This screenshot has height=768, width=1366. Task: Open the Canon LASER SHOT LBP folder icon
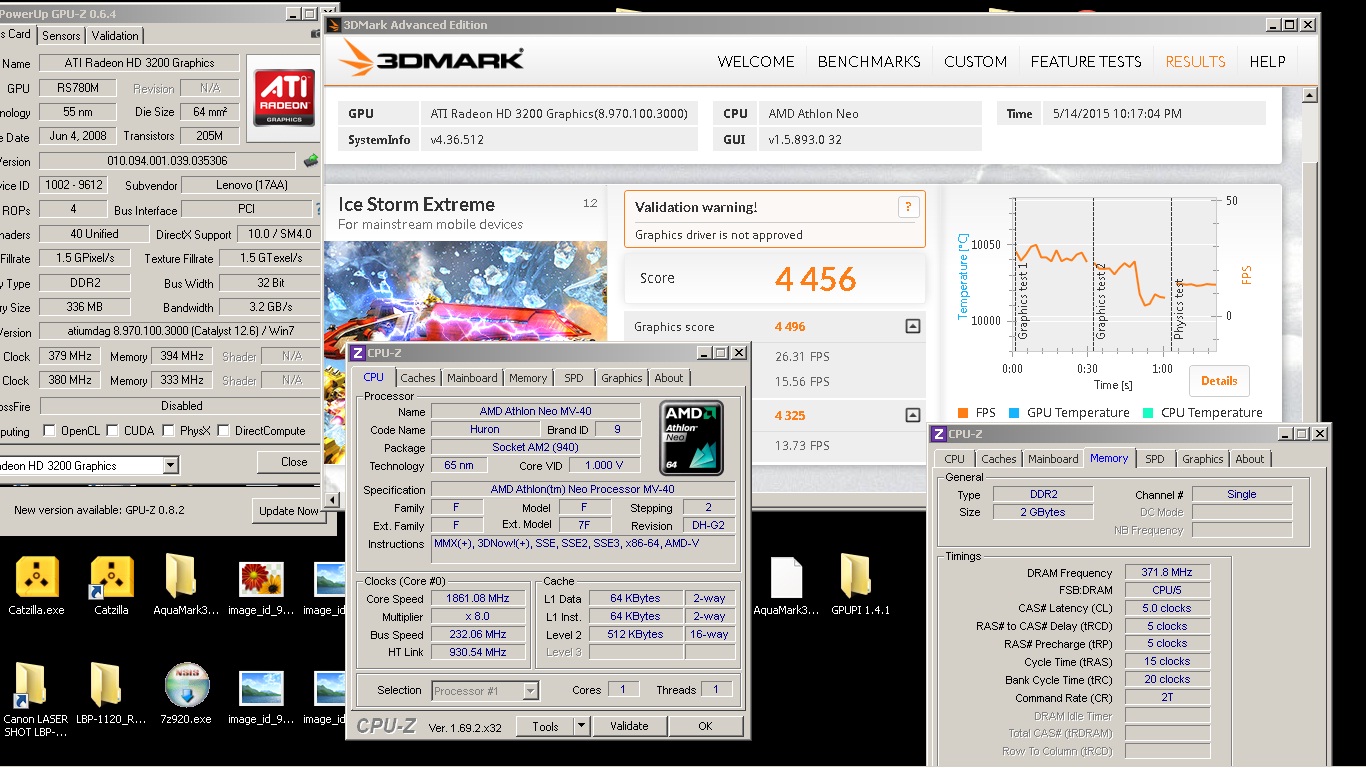(31, 685)
